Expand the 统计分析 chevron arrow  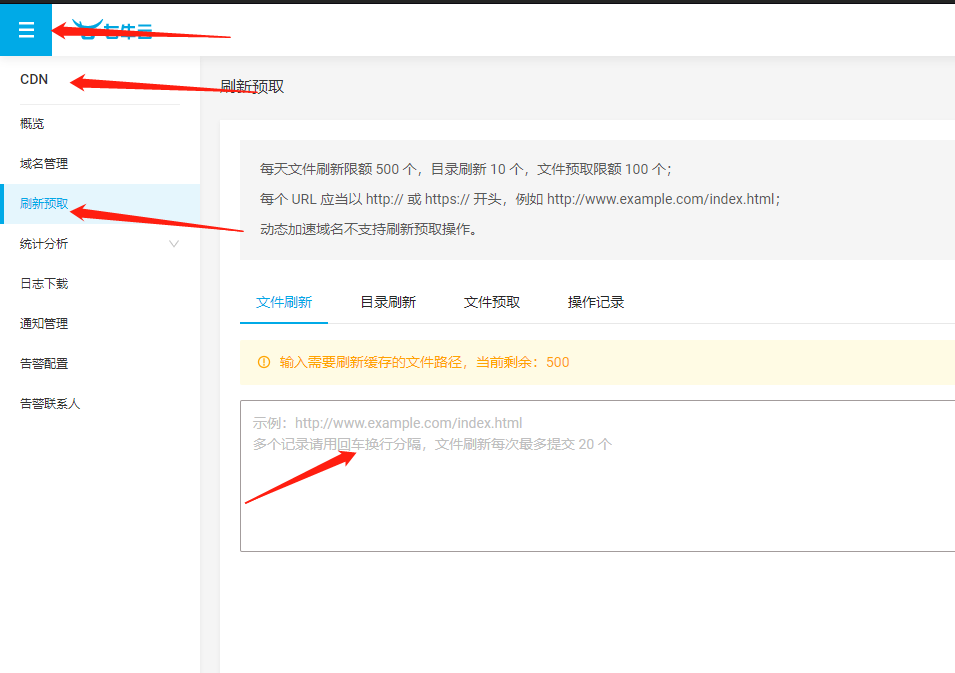(x=174, y=244)
